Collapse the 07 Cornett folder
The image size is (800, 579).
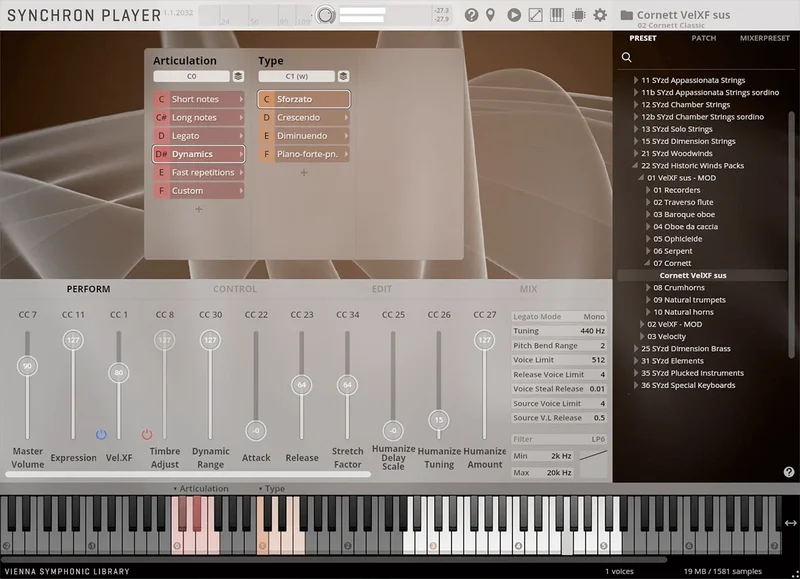coord(647,263)
